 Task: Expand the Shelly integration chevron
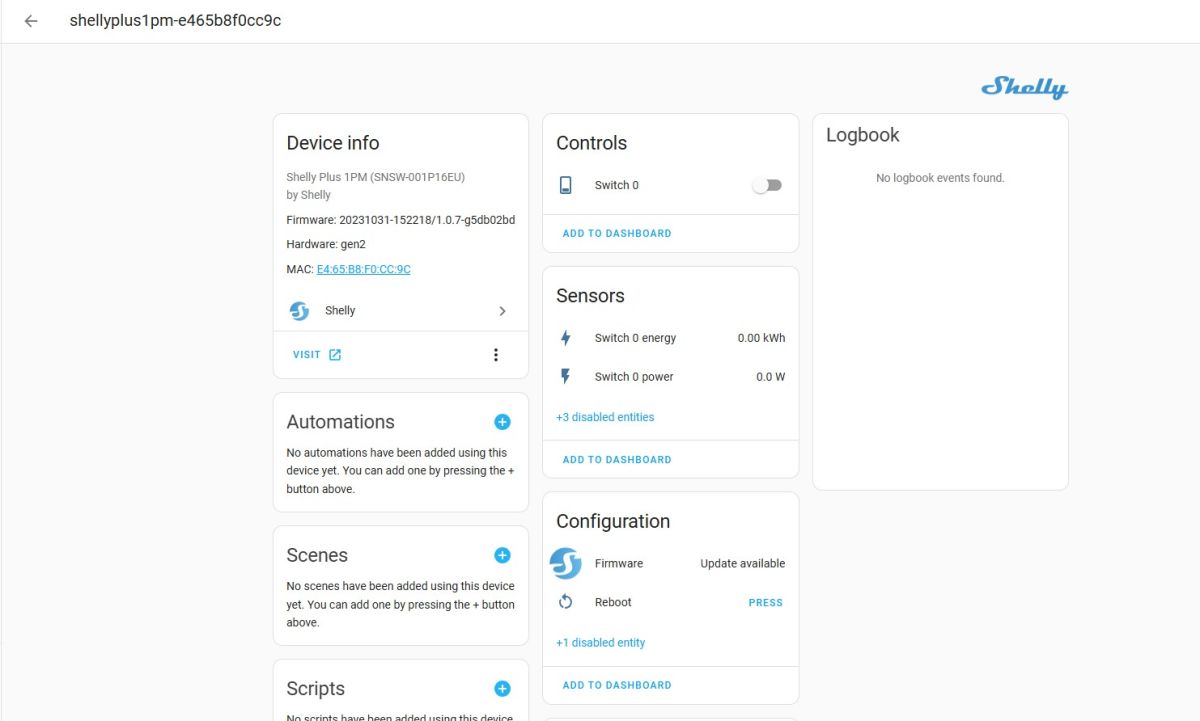pyautogui.click(x=502, y=311)
